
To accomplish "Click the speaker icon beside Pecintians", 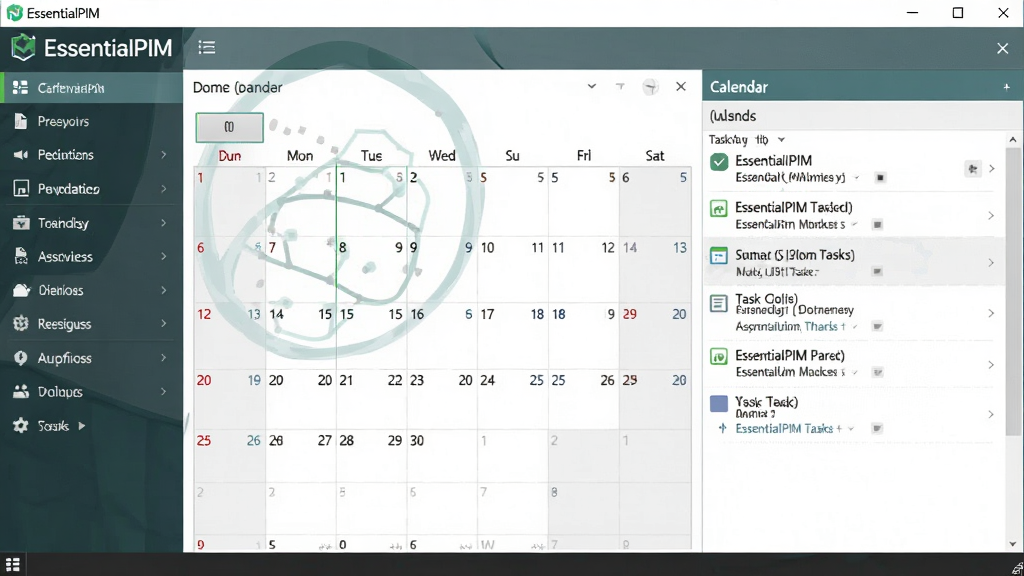I will [x=21, y=155].
